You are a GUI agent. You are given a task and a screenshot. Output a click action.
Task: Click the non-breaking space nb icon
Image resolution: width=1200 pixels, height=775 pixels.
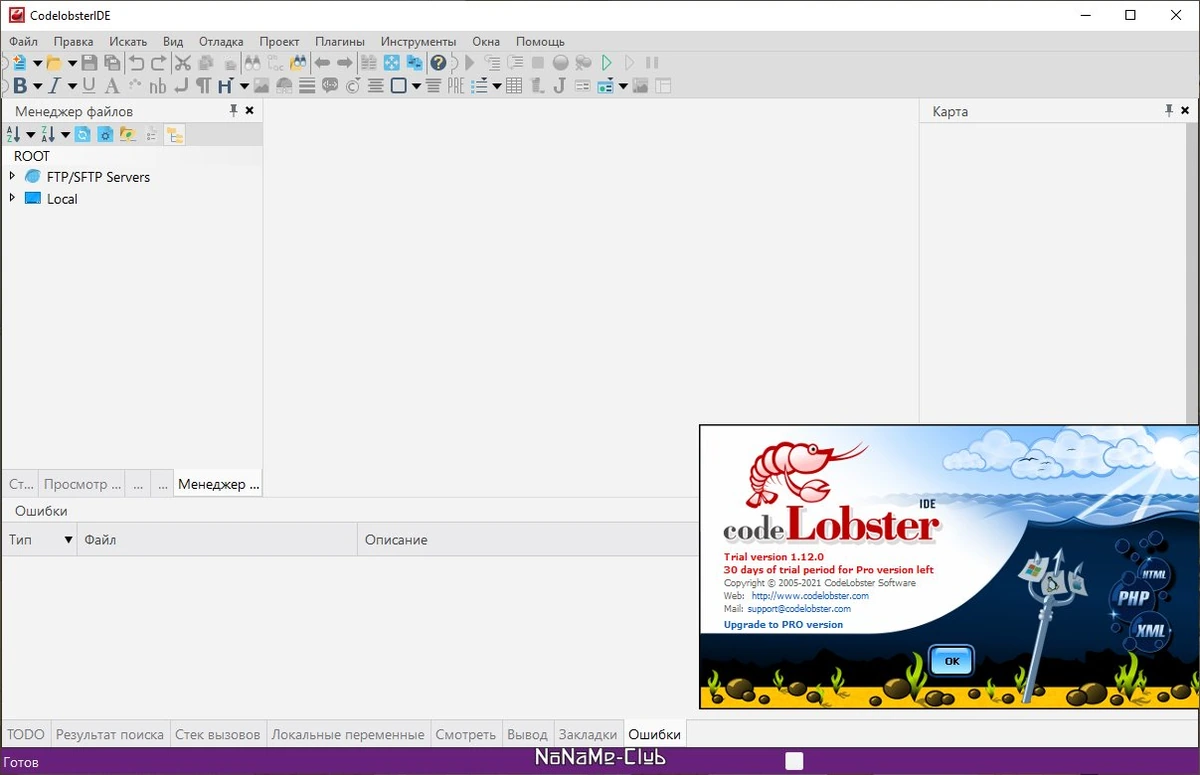(x=157, y=86)
